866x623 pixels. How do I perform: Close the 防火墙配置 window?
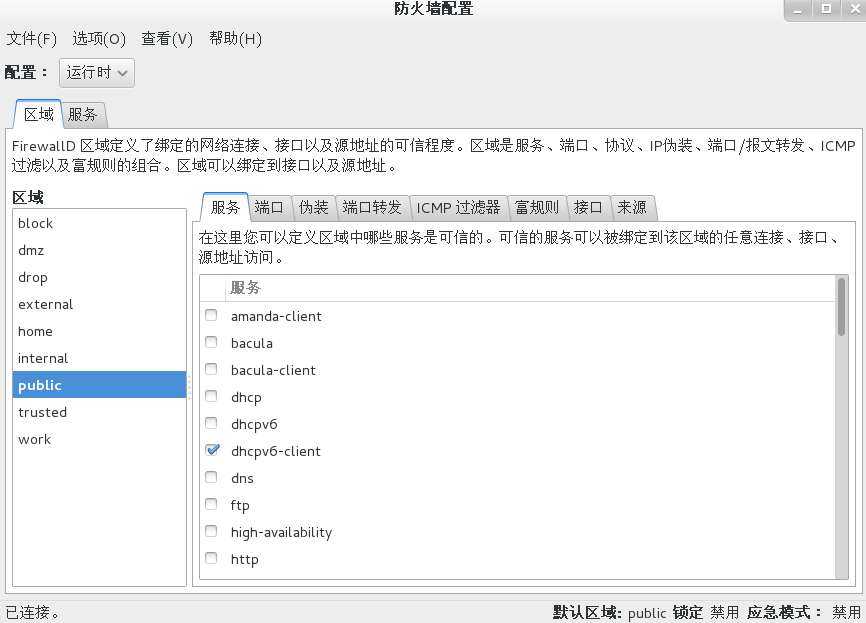[x=854, y=10]
